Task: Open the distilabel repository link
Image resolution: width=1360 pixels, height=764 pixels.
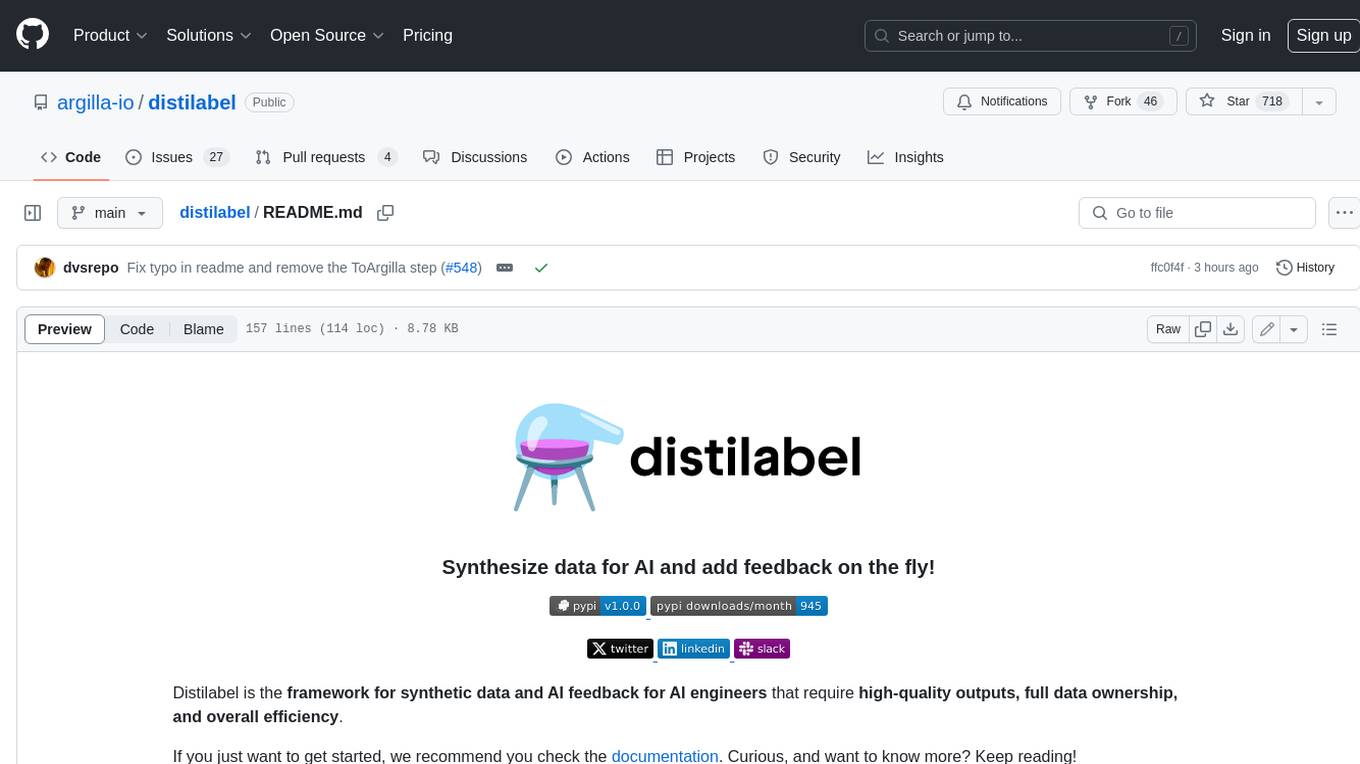Action: coord(192,102)
